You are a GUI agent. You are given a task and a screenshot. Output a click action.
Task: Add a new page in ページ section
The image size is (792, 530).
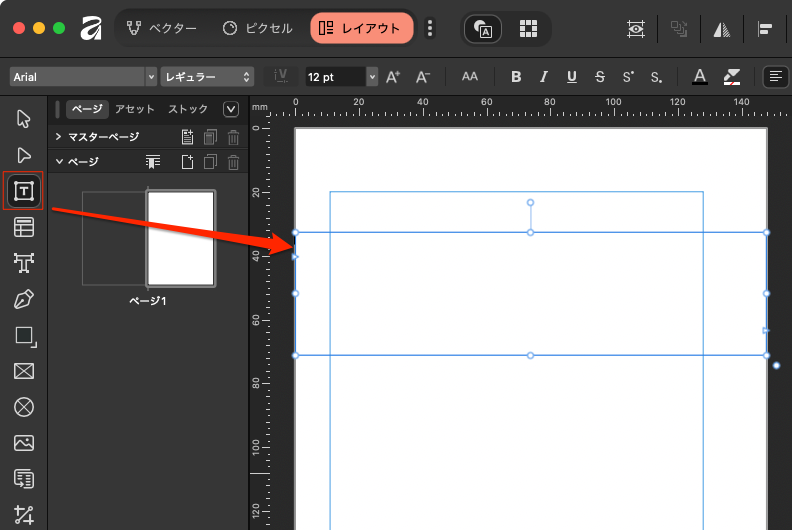point(186,161)
